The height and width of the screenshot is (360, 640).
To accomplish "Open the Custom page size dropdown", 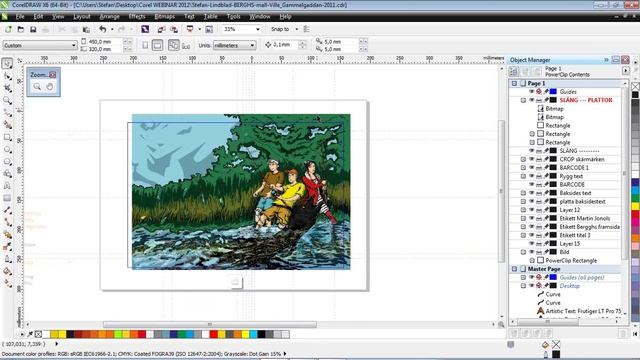I will click(x=73, y=45).
